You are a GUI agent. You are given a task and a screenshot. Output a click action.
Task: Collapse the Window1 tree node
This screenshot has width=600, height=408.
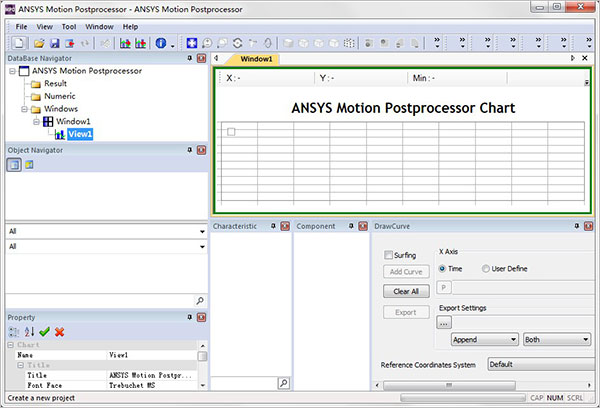pyautogui.click(x=36, y=122)
